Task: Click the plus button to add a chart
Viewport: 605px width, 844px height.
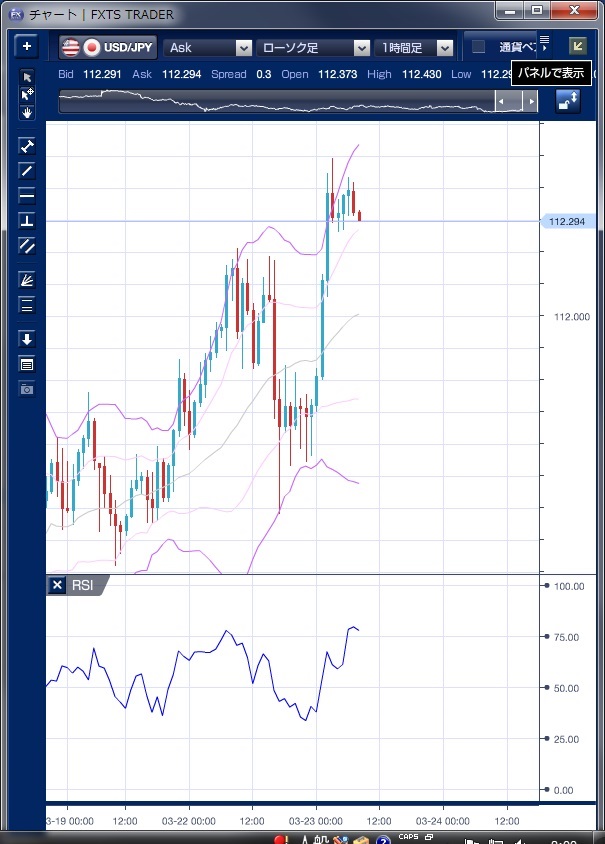Action: pos(27,47)
